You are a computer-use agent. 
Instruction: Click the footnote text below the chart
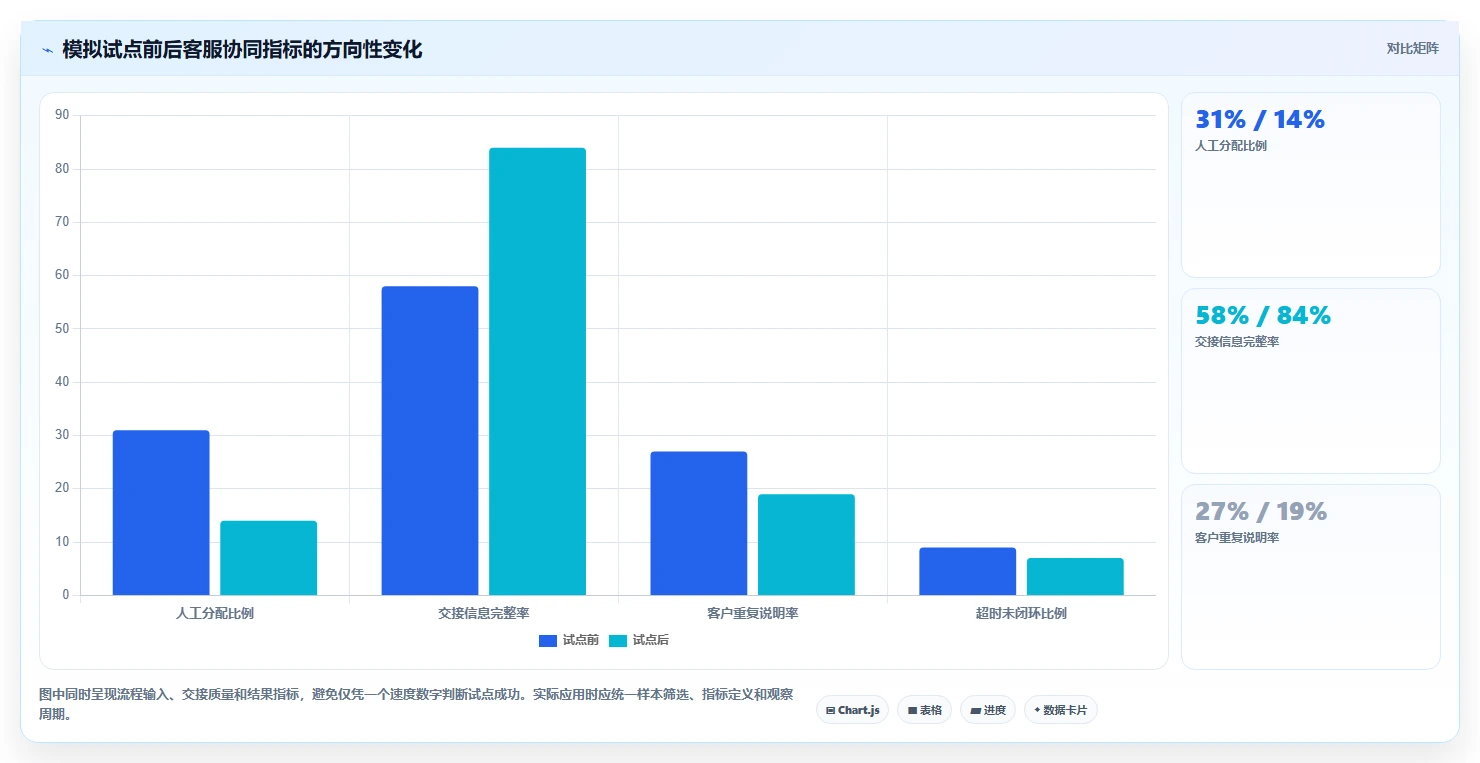pyautogui.click(x=416, y=705)
